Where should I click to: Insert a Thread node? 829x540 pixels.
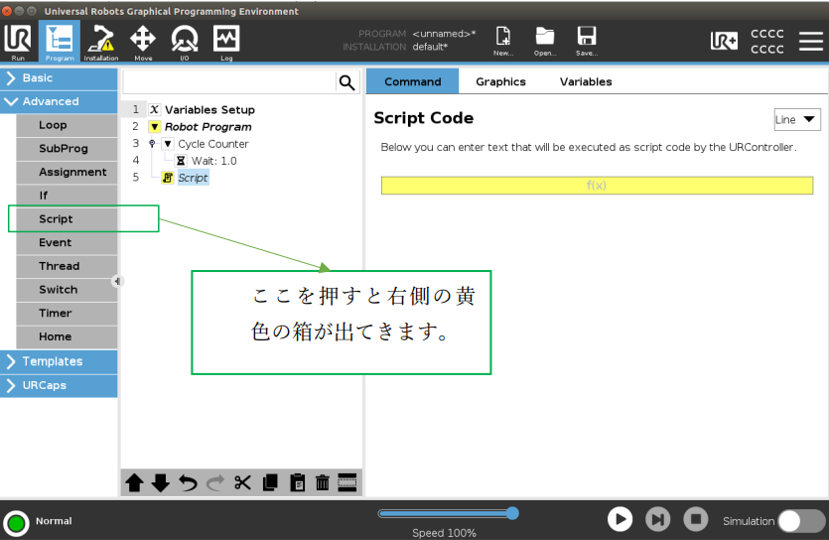point(67,266)
